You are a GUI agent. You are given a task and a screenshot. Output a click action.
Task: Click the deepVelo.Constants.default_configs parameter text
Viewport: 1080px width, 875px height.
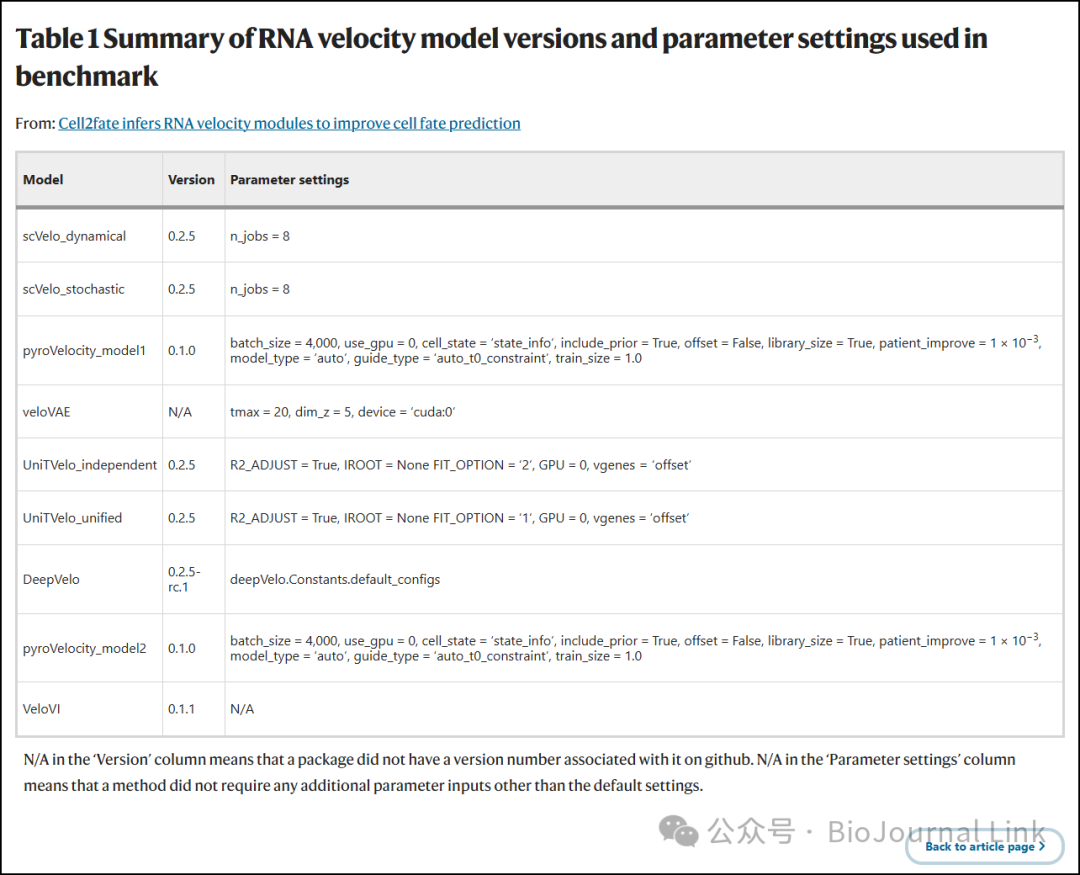[335, 579]
